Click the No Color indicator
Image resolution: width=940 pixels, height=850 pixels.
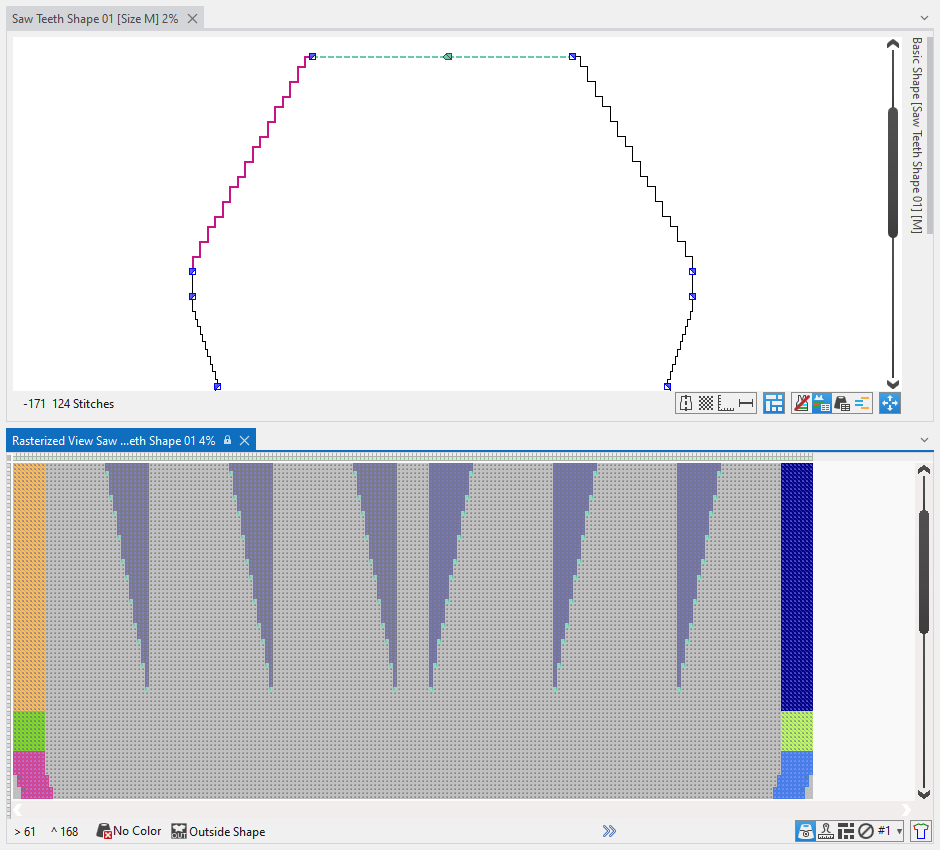(129, 831)
